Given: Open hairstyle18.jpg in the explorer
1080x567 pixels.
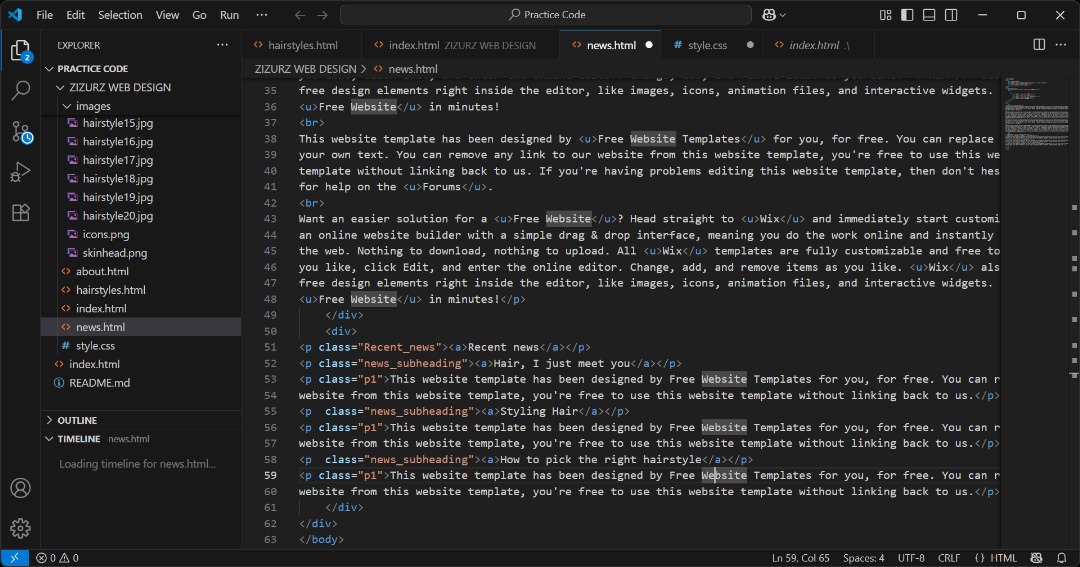Looking at the screenshot, I should coord(118,179).
